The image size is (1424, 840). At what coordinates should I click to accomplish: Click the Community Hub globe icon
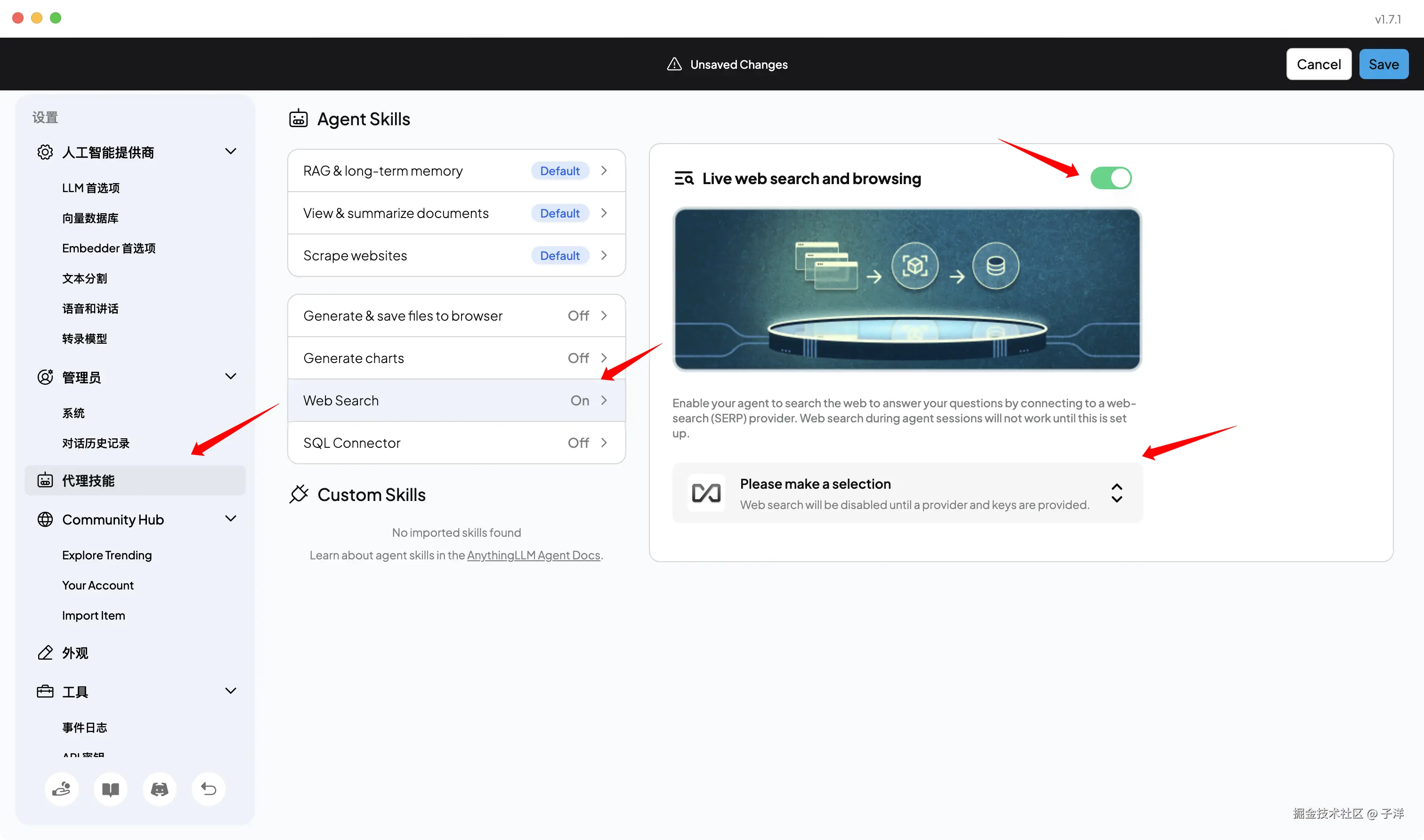click(45, 519)
